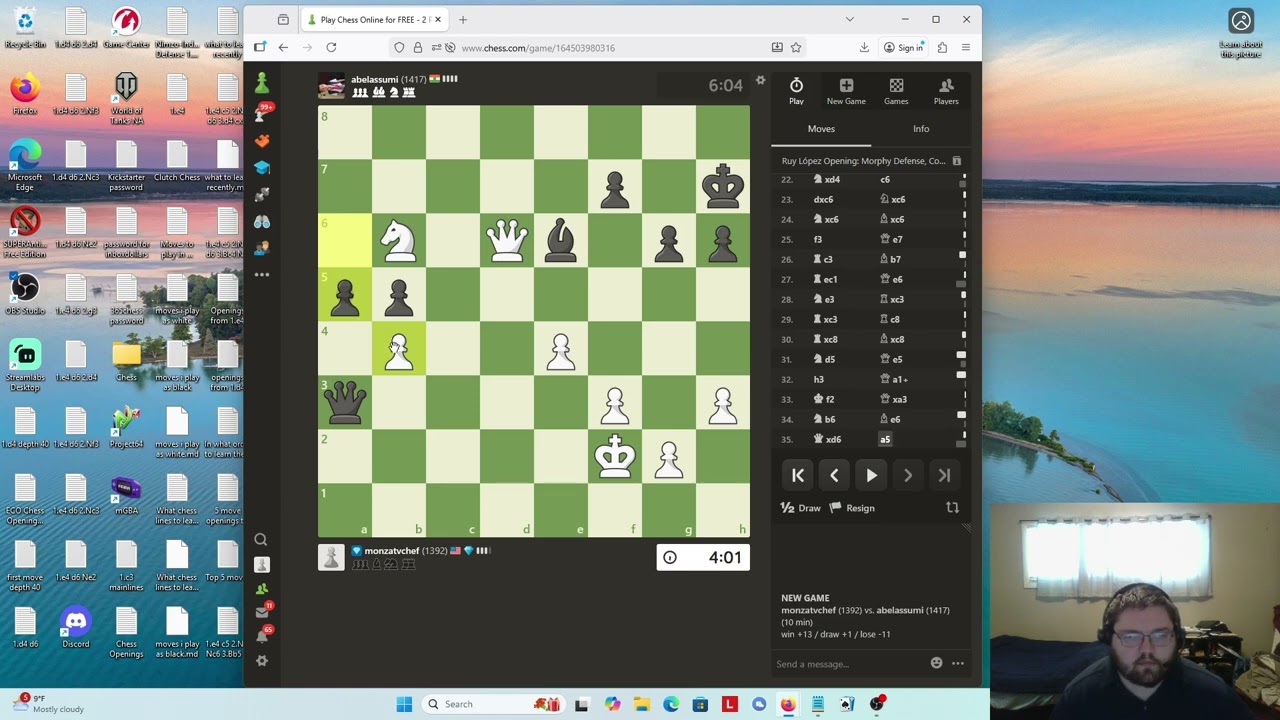Open monzatvchef's profile name
This screenshot has height=720, width=1280.
tap(391, 551)
